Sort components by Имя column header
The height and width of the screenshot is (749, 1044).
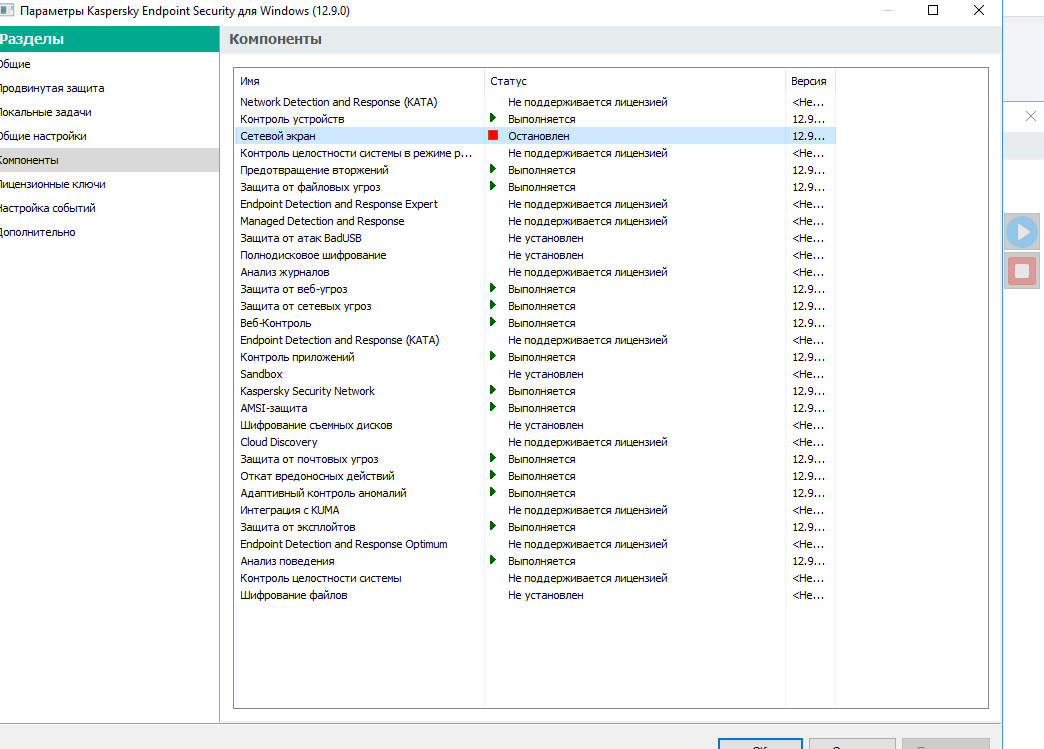(250, 81)
